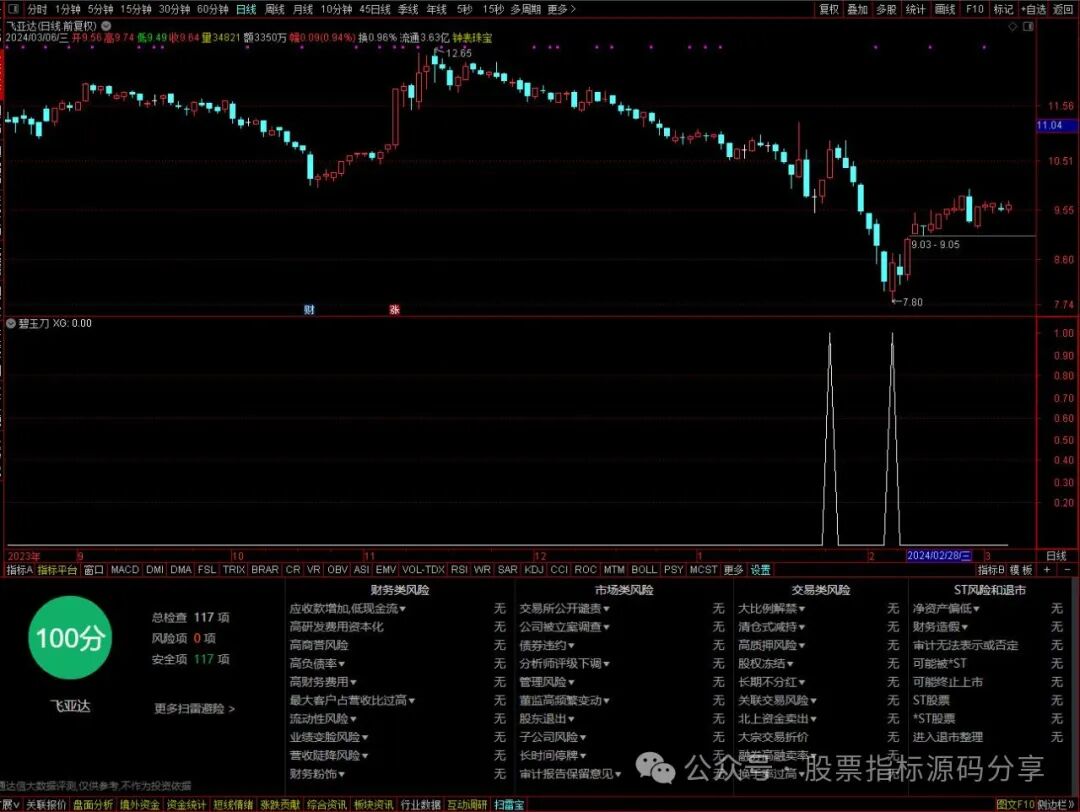Switch to 1分钟 period

point(68,9)
